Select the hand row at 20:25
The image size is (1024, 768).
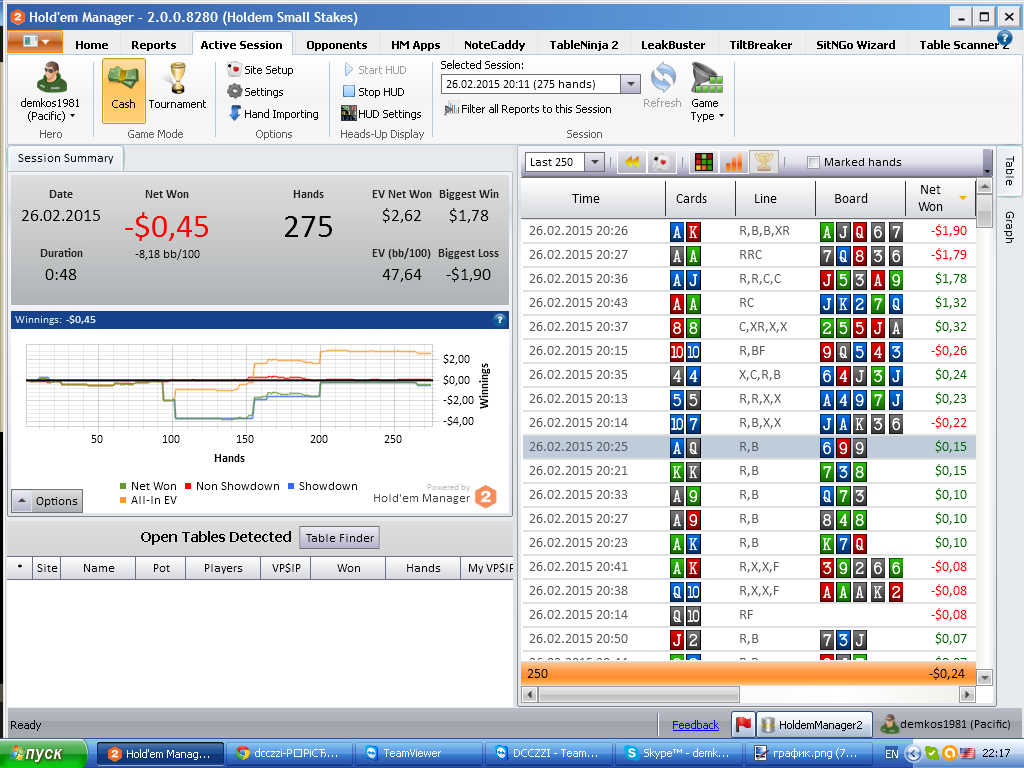pos(748,447)
